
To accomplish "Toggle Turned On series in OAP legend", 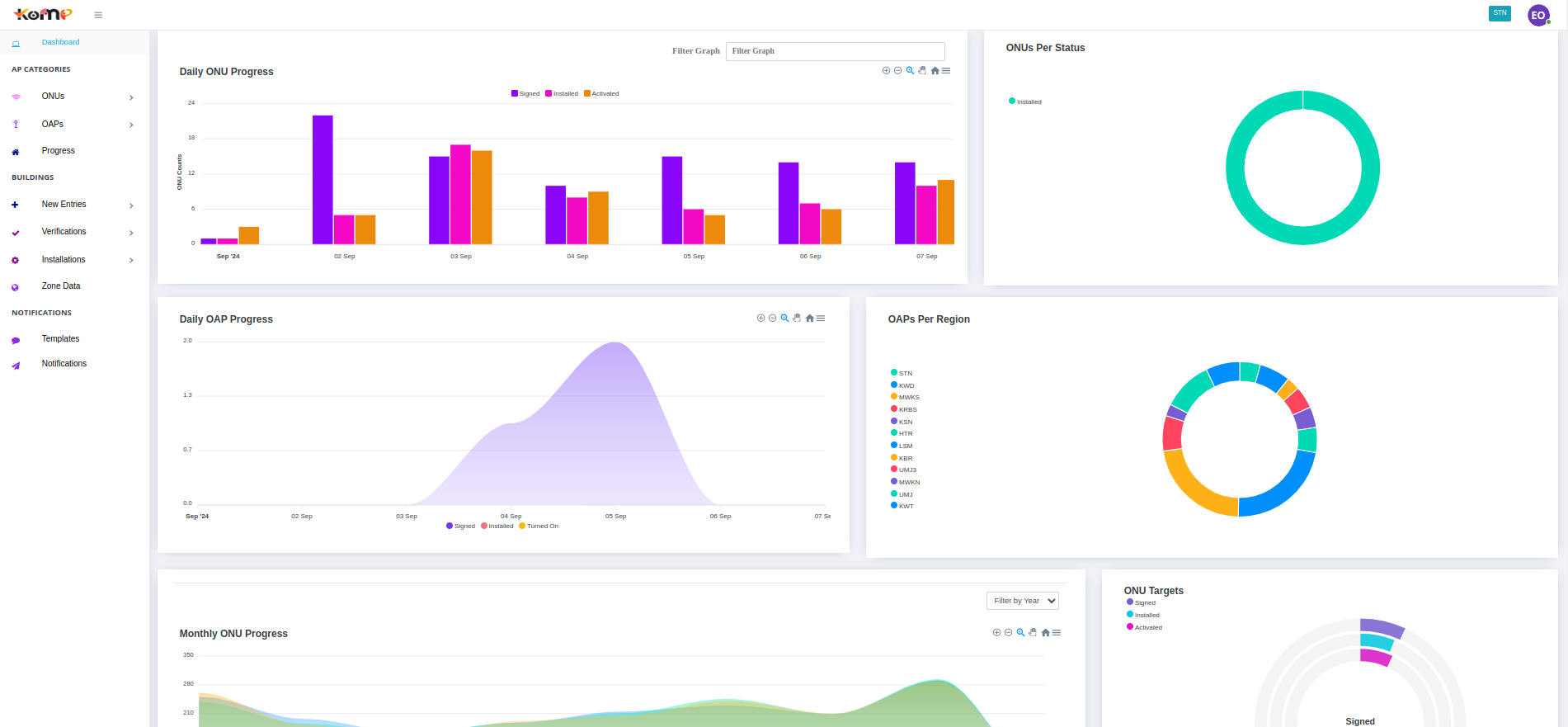I will [539, 526].
